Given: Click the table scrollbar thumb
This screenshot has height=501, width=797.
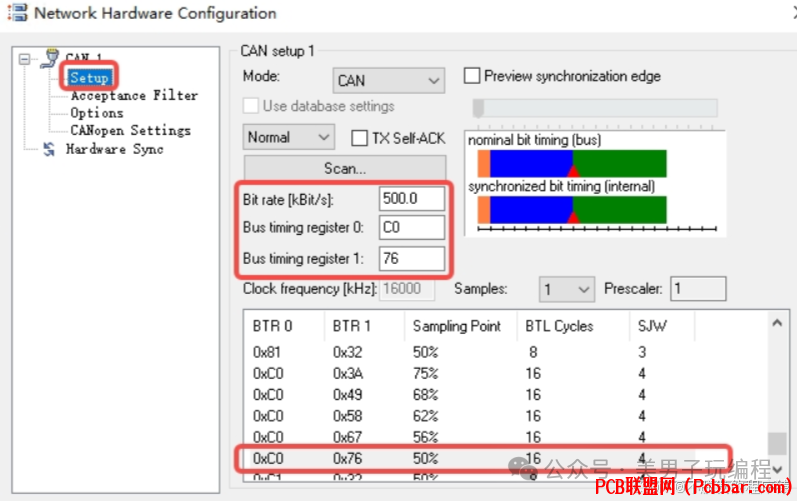Looking at the screenshot, I should click(777, 443).
